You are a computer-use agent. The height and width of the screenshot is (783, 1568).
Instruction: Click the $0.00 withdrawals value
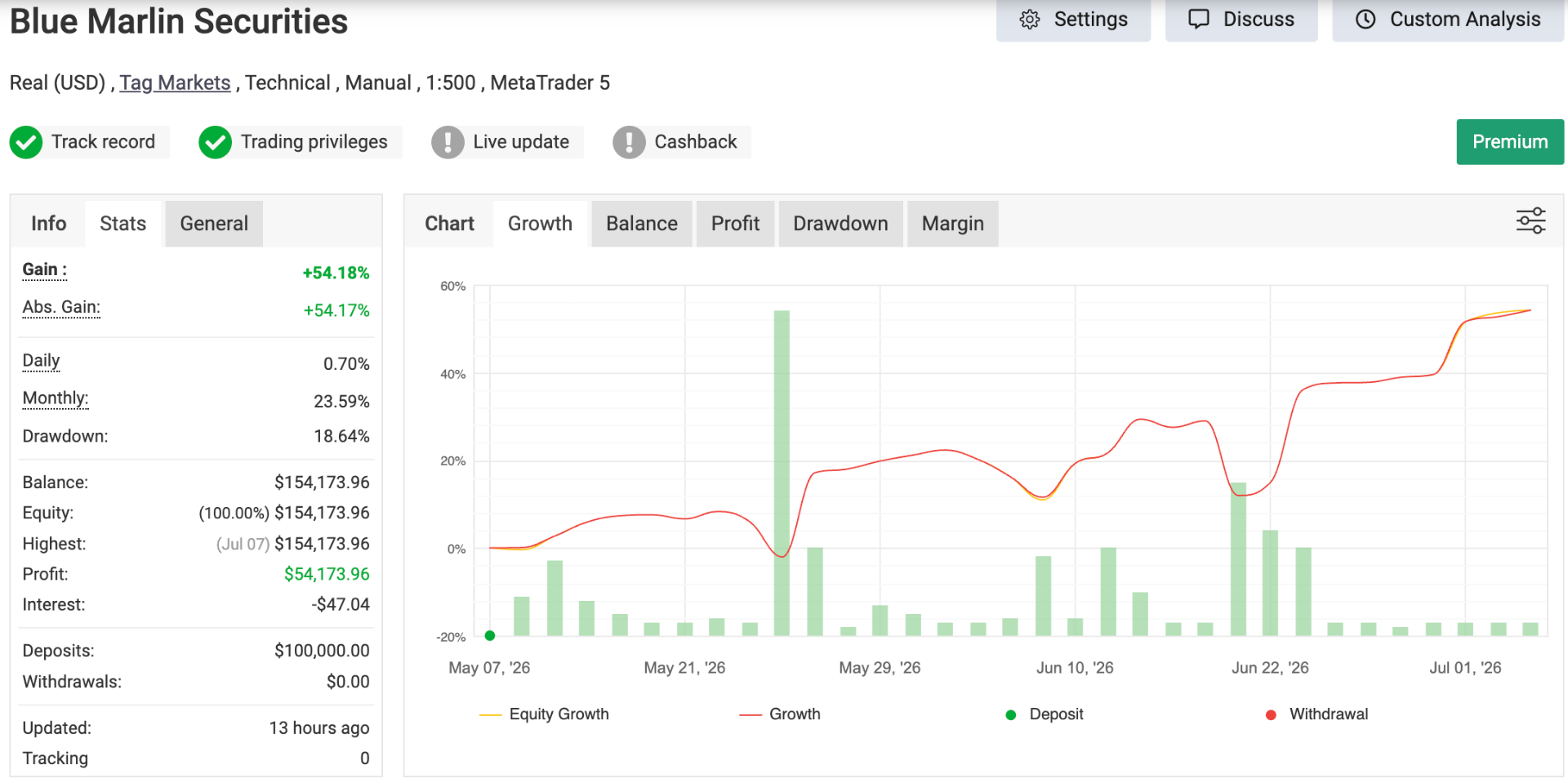[x=348, y=682]
